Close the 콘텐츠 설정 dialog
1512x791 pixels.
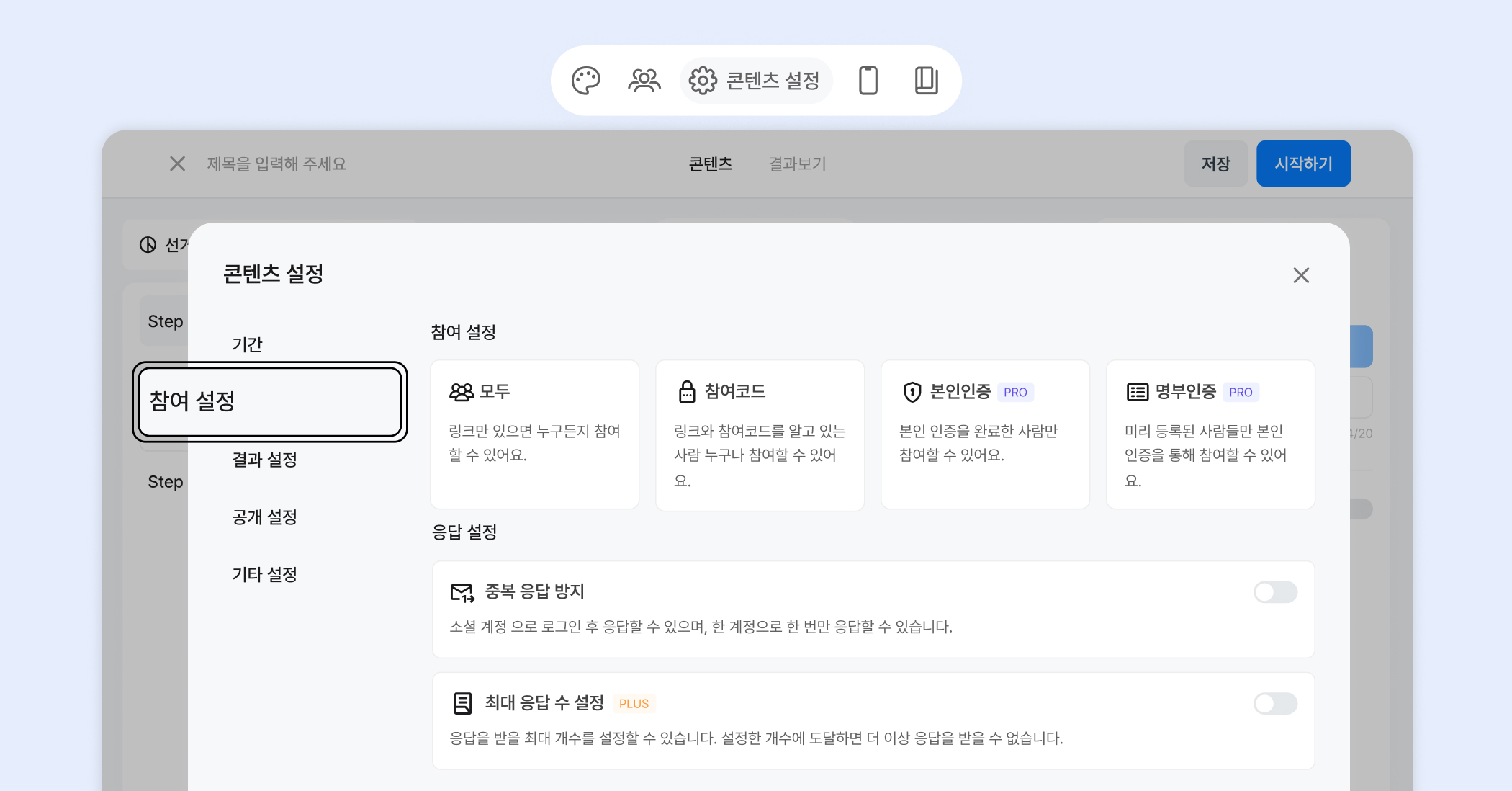[1300, 275]
